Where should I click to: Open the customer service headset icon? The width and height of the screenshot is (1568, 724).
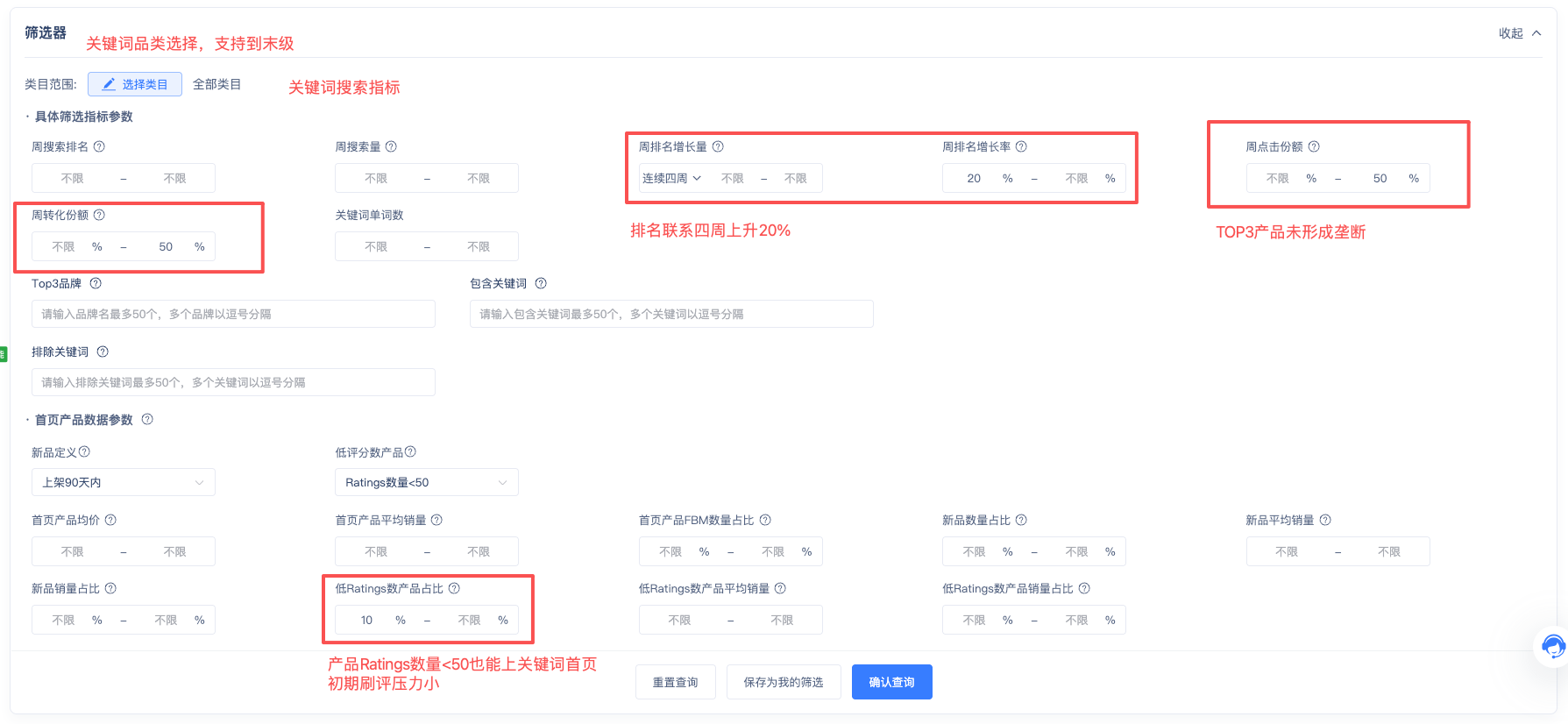point(1553,647)
